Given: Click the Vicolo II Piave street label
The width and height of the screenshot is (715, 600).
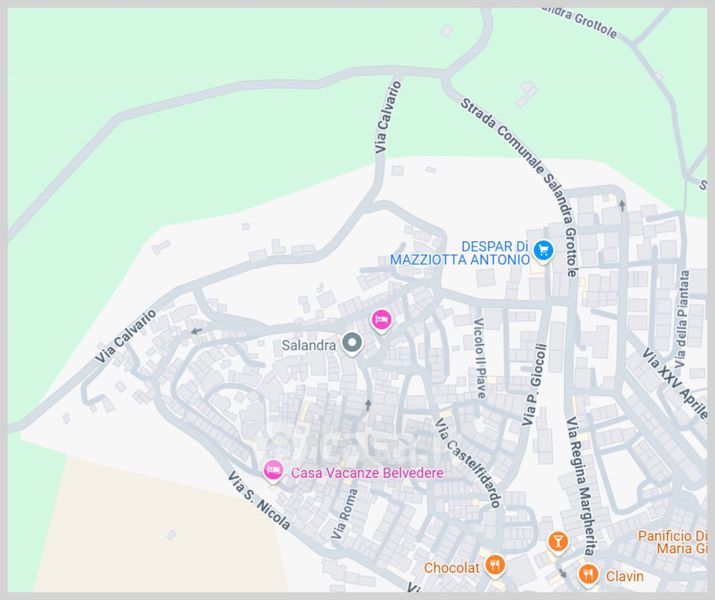Looking at the screenshot, I should 480,358.
